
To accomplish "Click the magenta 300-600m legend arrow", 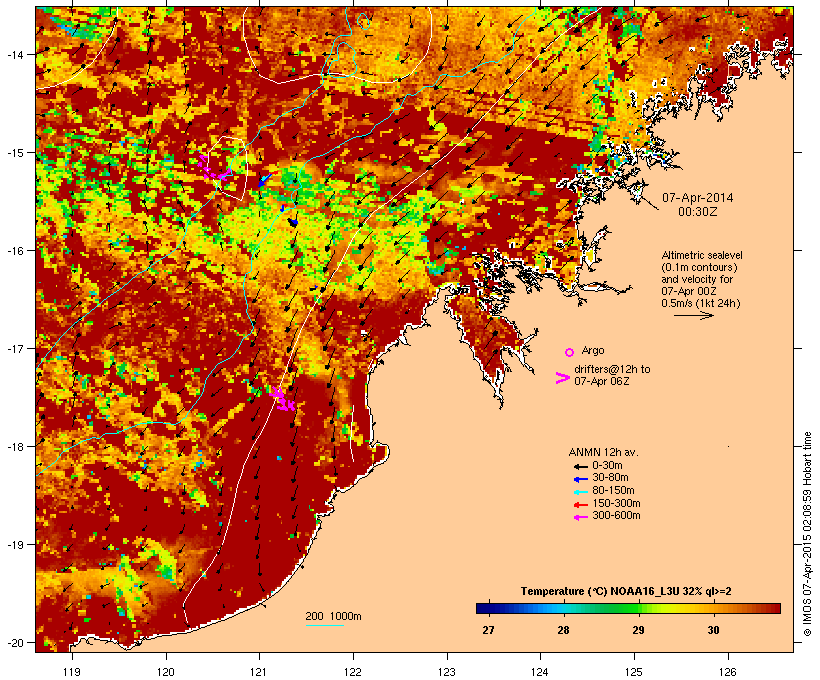I will 580,517.
